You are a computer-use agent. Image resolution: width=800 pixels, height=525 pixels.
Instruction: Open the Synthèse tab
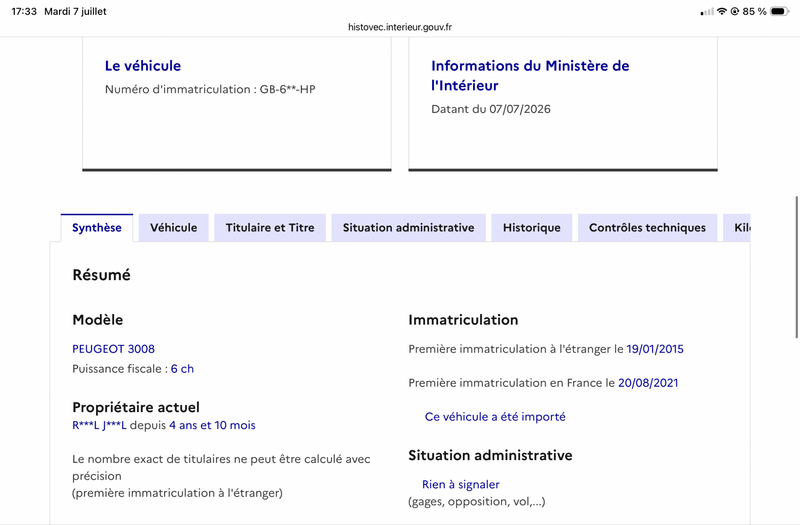[x=96, y=228]
